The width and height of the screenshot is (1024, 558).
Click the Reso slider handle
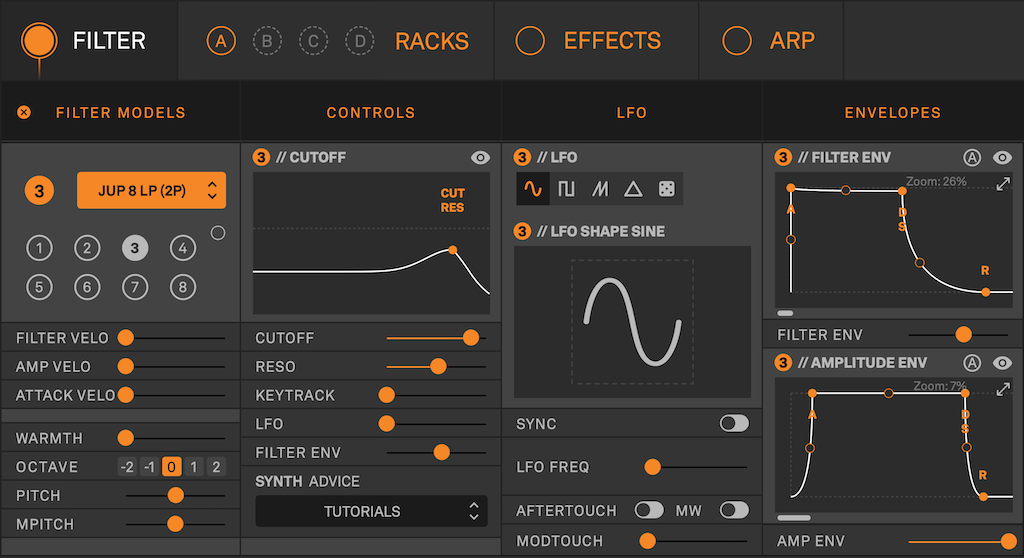click(x=438, y=367)
